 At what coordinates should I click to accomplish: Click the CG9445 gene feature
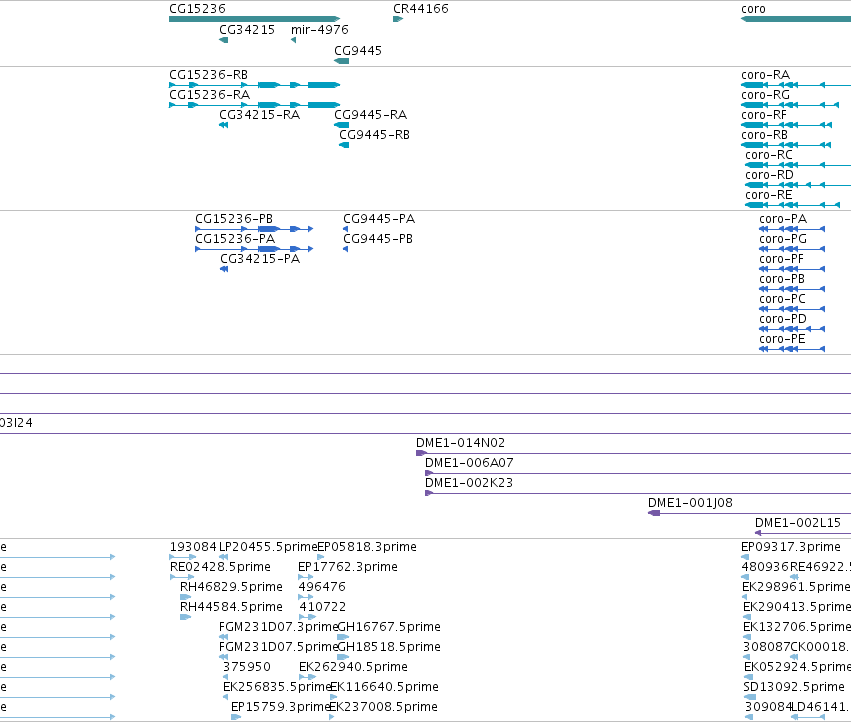pos(341,61)
